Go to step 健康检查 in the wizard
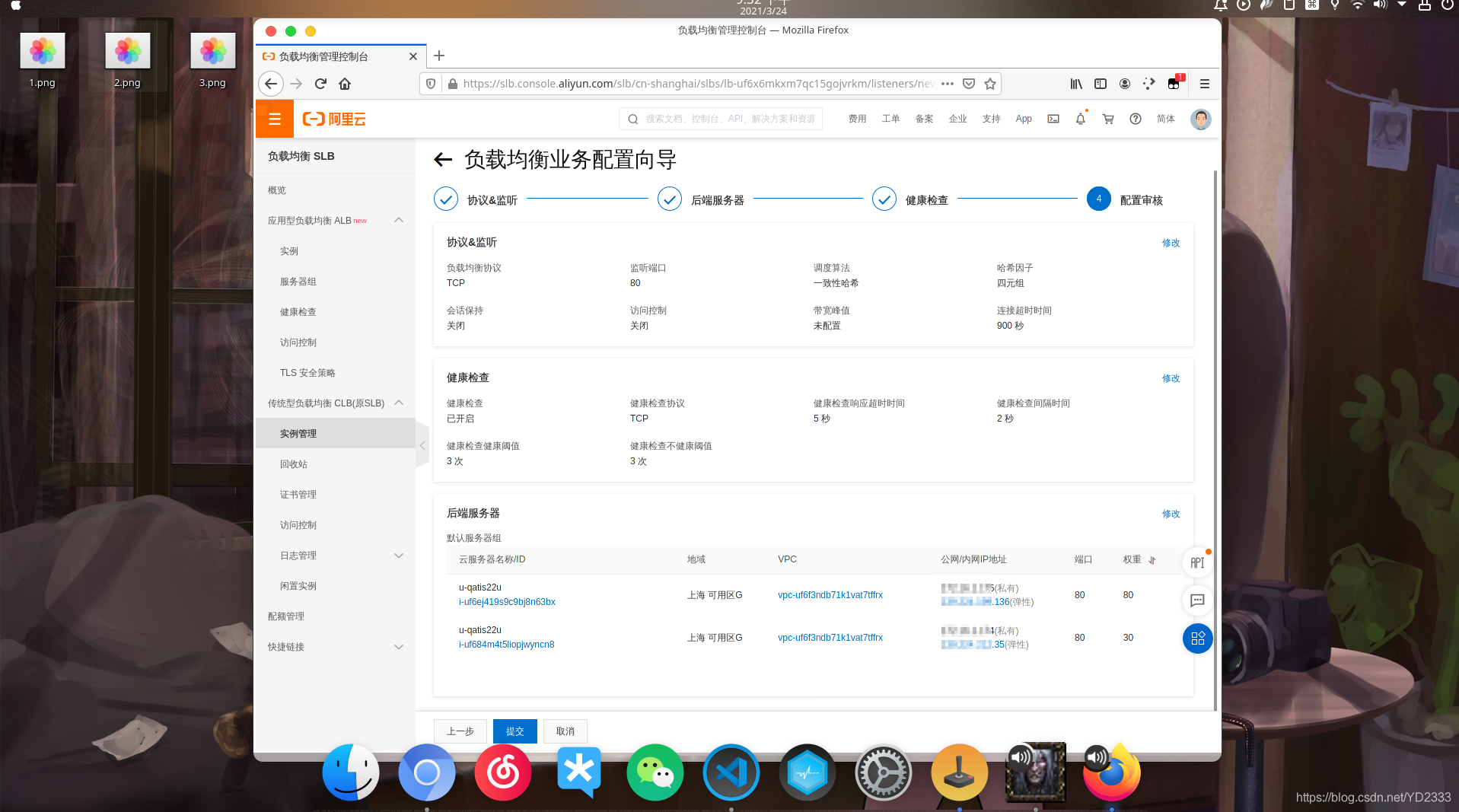 click(910, 199)
